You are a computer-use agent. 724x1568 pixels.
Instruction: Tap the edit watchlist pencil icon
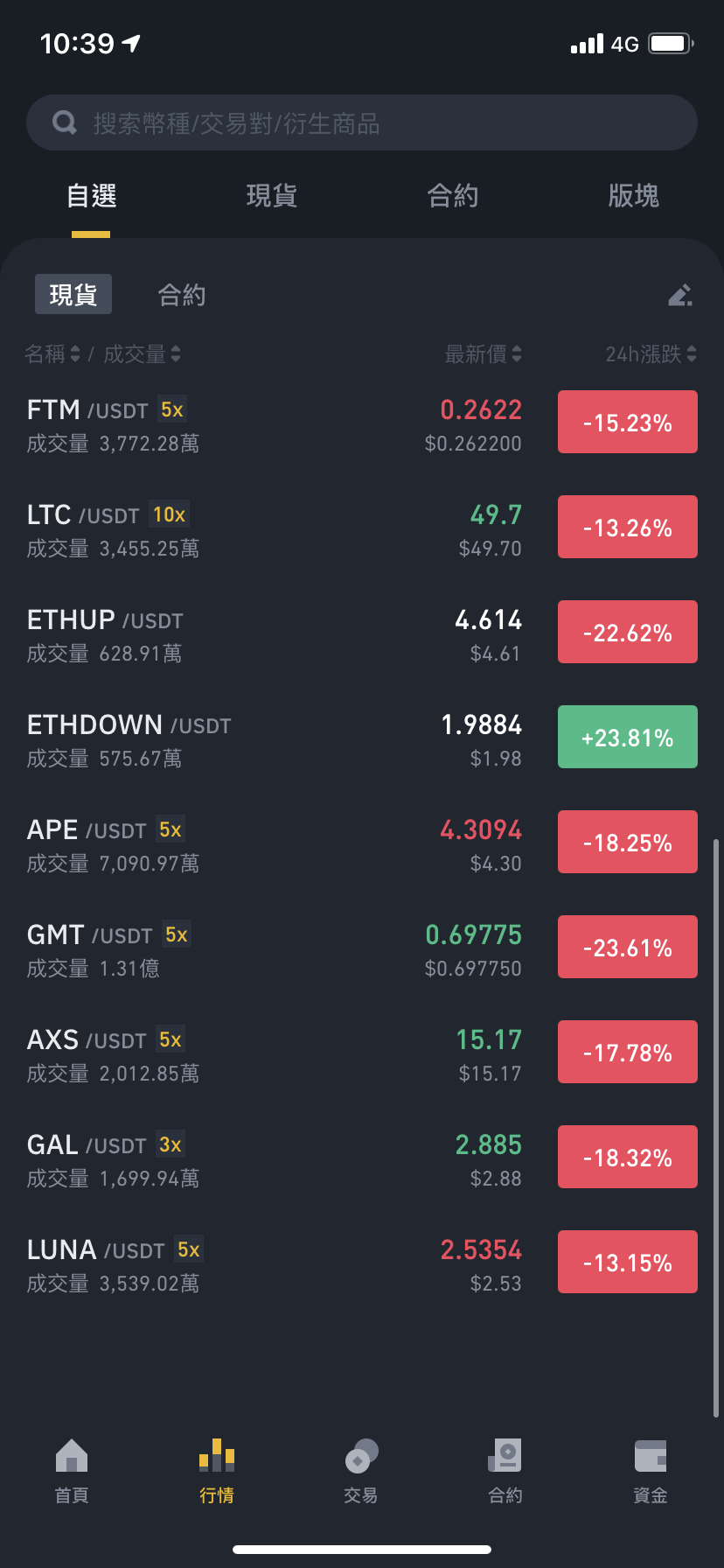680,295
